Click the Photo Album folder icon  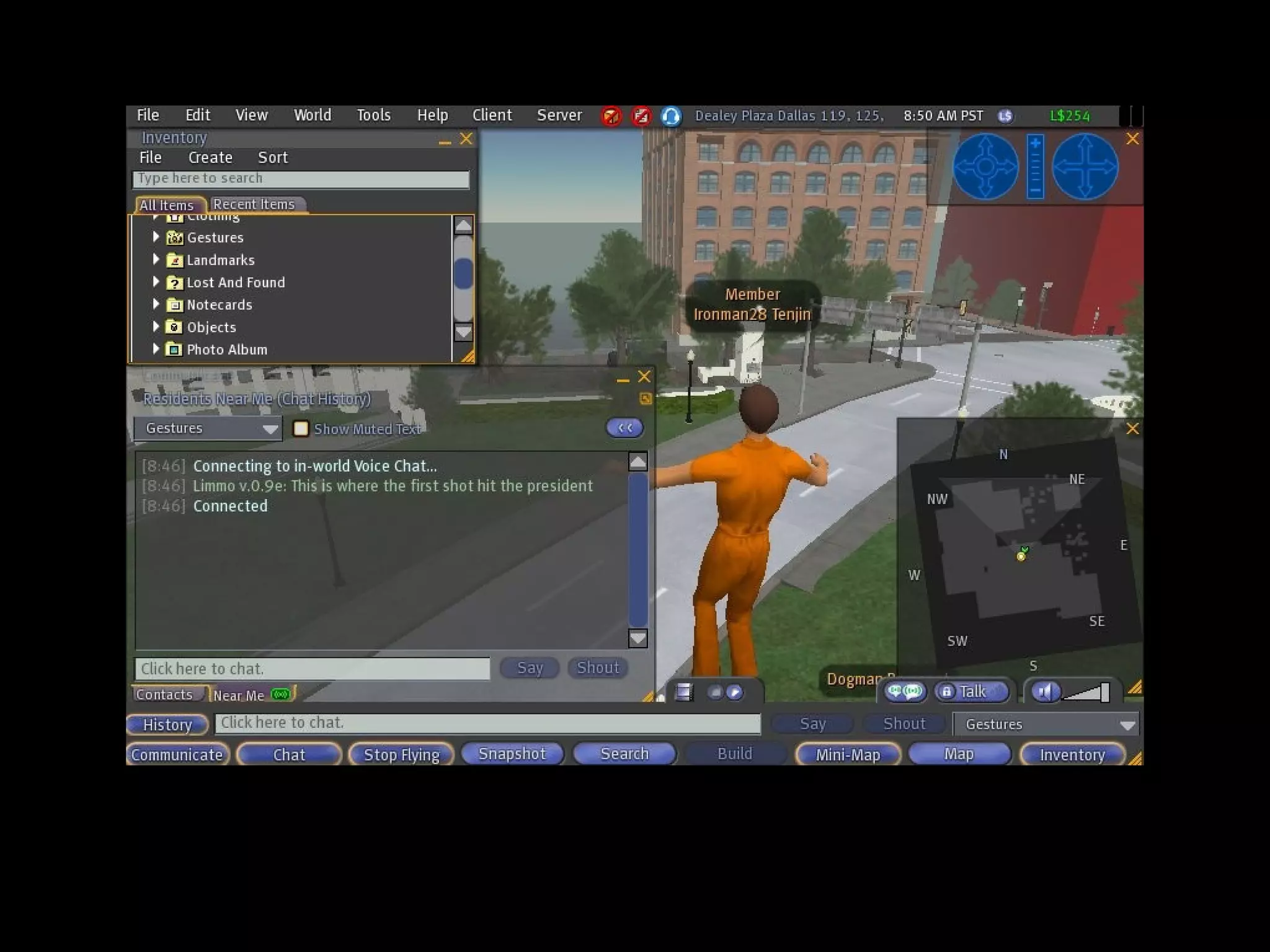(175, 350)
